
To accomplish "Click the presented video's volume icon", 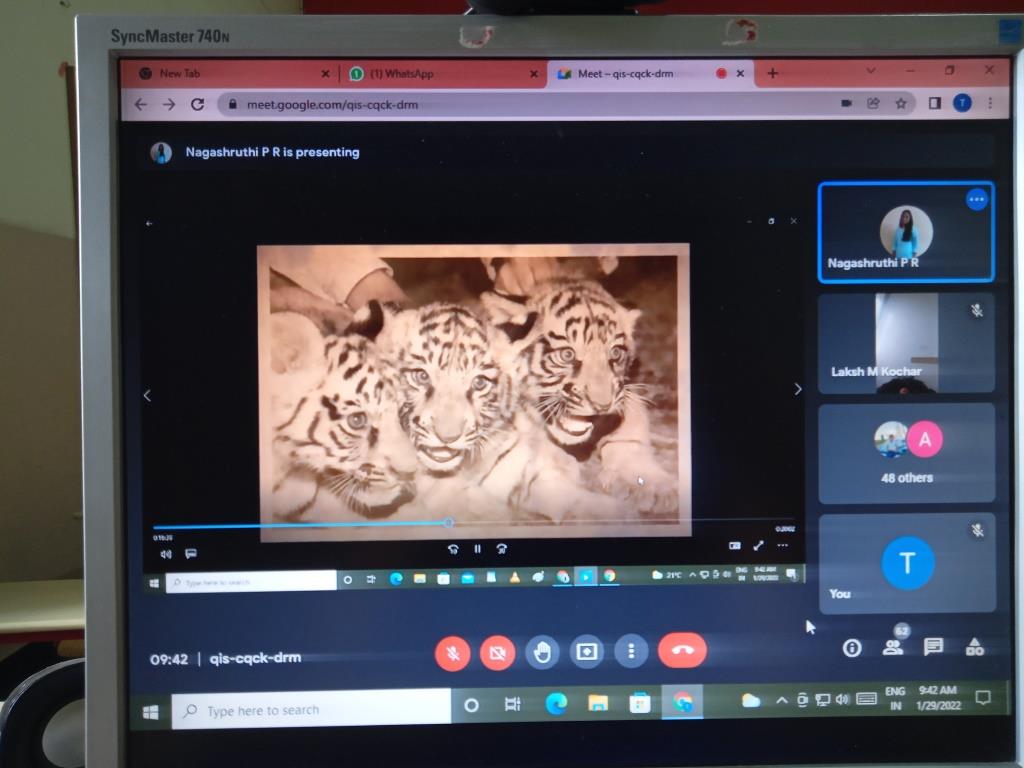I will pyautogui.click(x=166, y=554).
